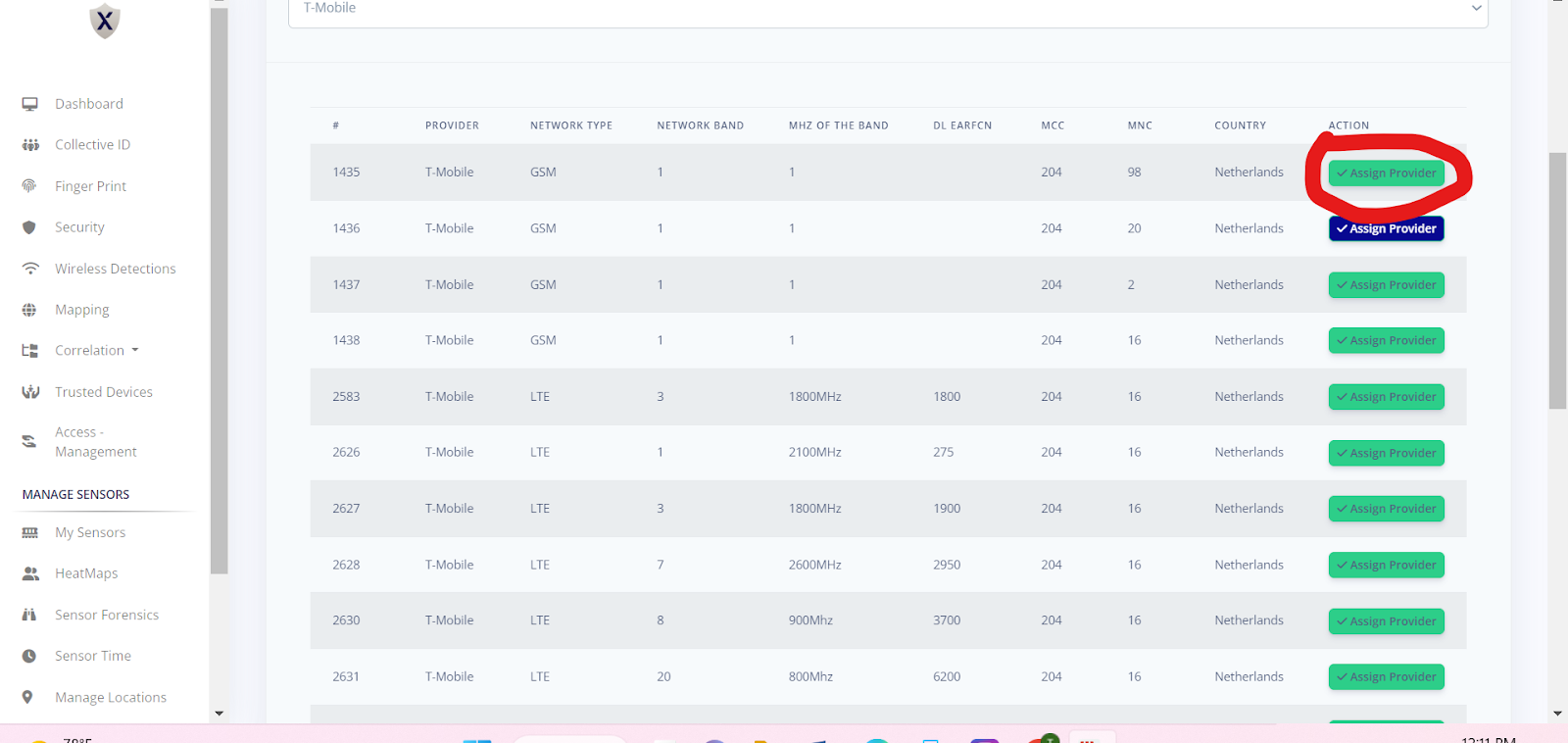Open the Dashboard menu item
The width and height of the screenshot is (1568, 743).
coord(89,104)
